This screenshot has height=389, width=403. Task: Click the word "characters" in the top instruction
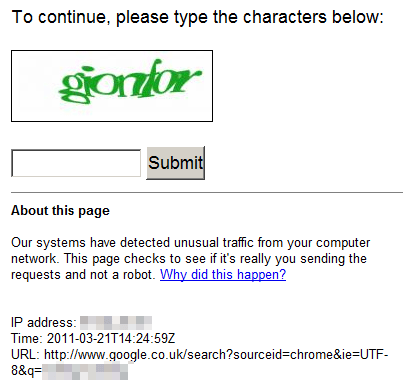(285, 17)
